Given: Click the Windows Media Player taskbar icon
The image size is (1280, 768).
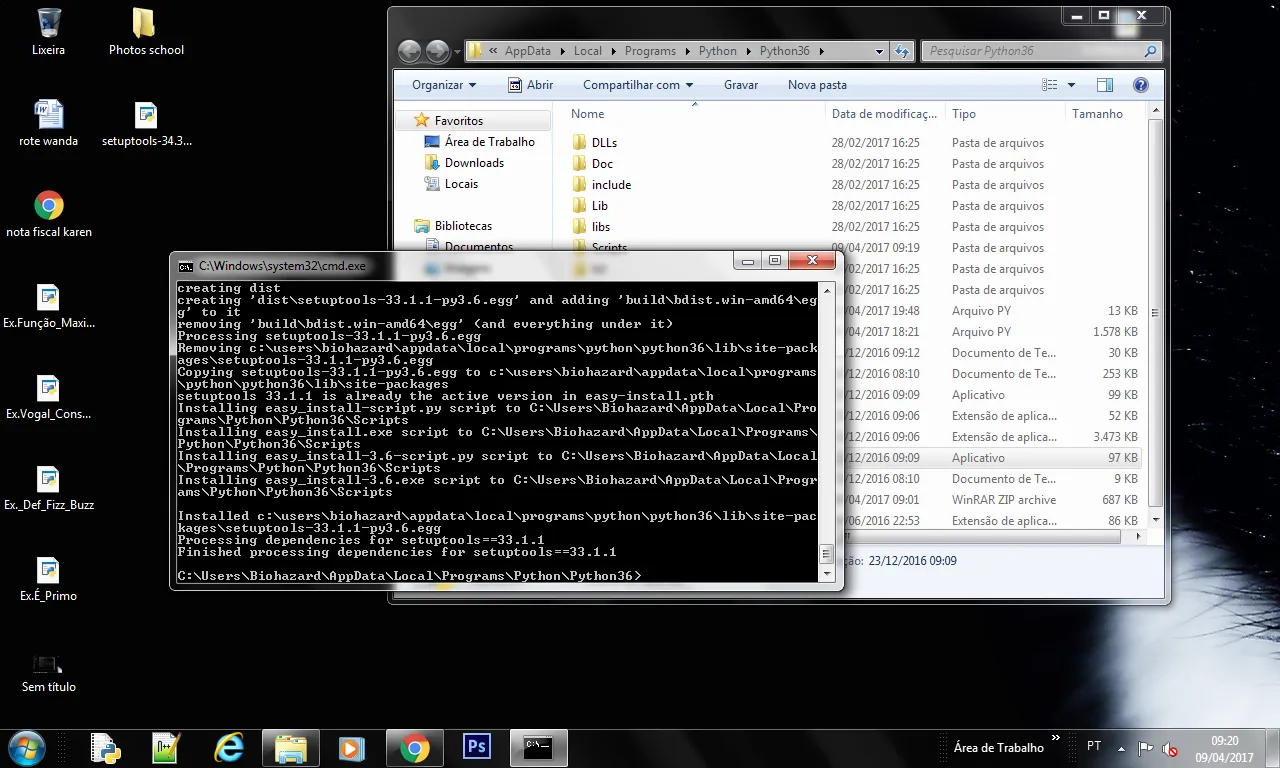Looking at the screenshot, I should [351, 748].
